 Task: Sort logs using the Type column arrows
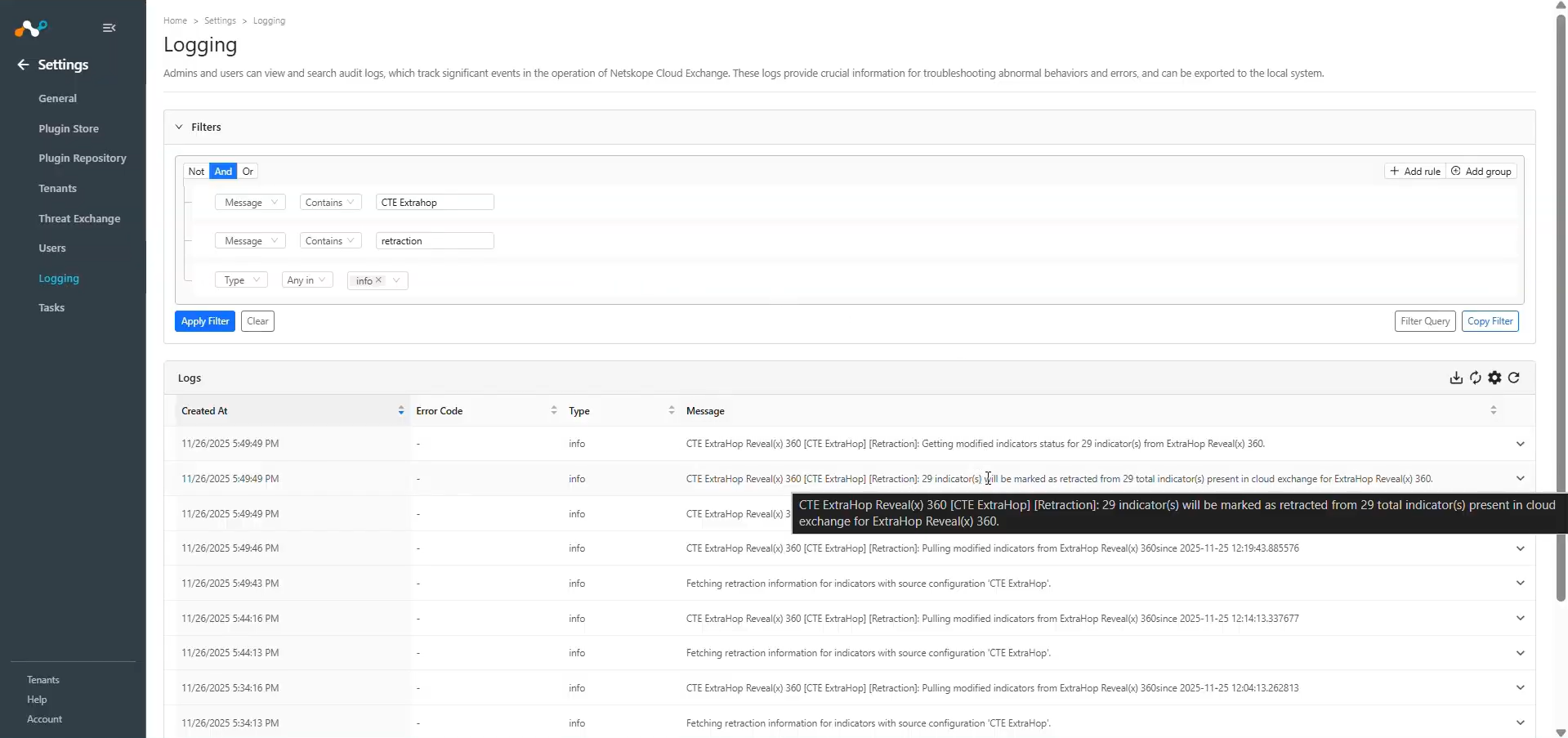click(672, 410)
